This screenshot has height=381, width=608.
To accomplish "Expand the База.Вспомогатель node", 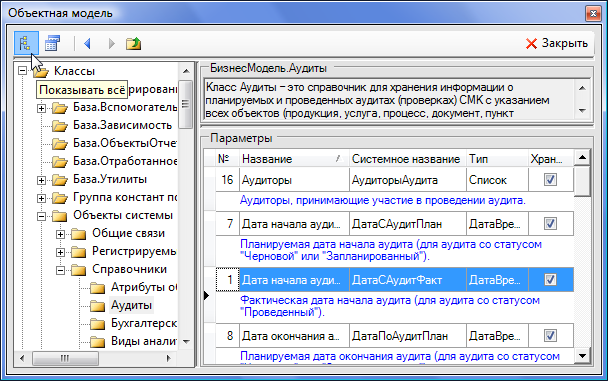I will tap(41, 108).
